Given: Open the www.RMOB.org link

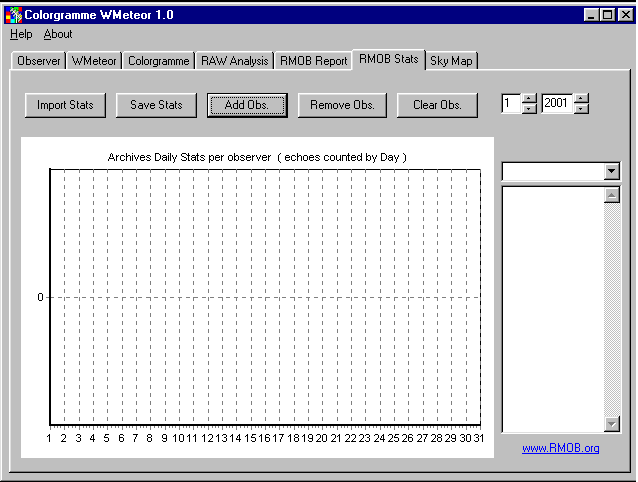Looking at the screenshot, I should [560, 448].
